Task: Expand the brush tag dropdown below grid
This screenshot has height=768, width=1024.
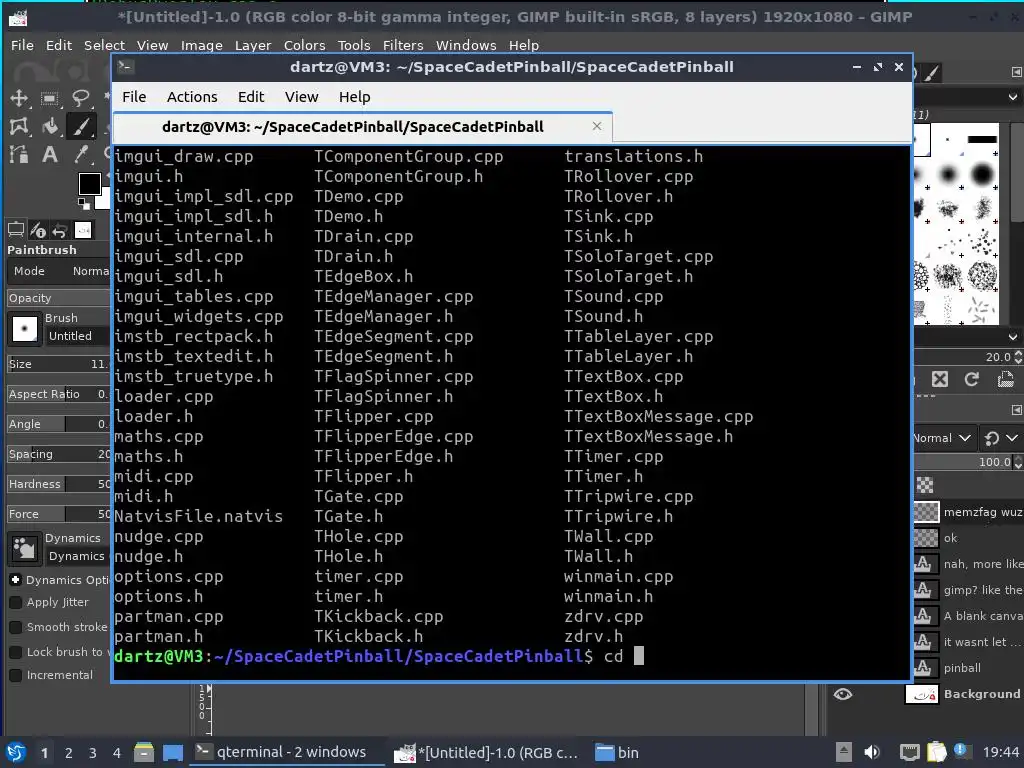Action: pyautogui.click(x=1012, y=337)
